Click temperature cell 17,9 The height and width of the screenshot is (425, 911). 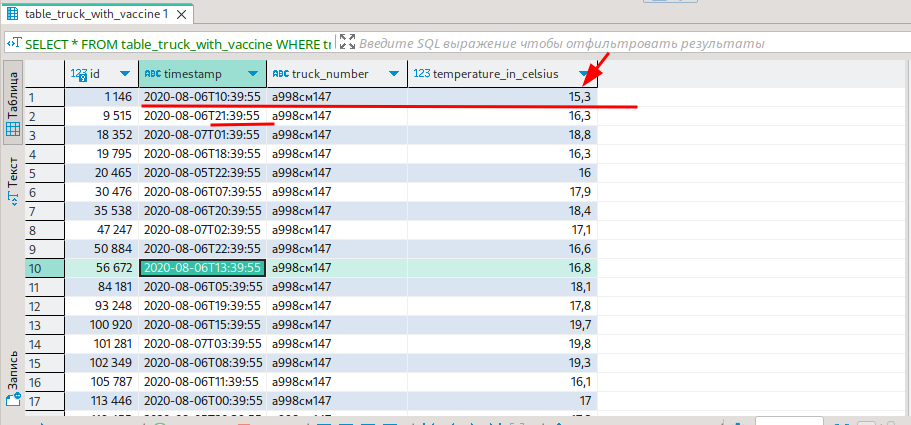(x=503, y=192)
